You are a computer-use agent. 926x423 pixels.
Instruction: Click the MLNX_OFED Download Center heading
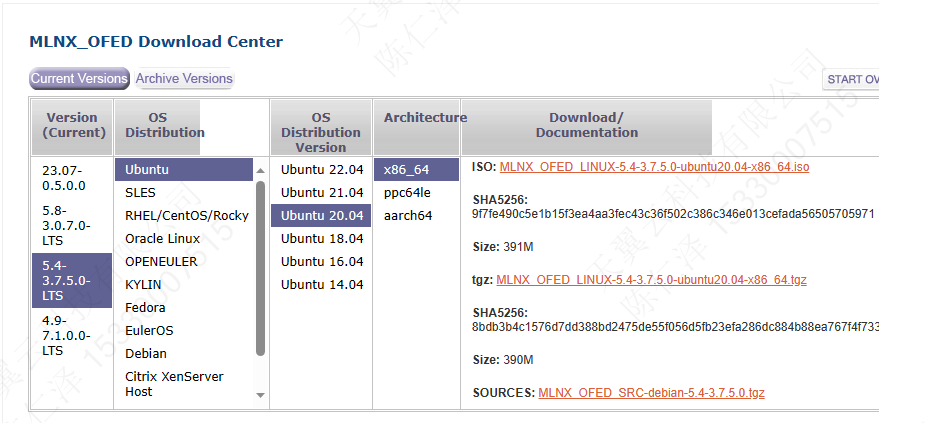coord(156,42)
